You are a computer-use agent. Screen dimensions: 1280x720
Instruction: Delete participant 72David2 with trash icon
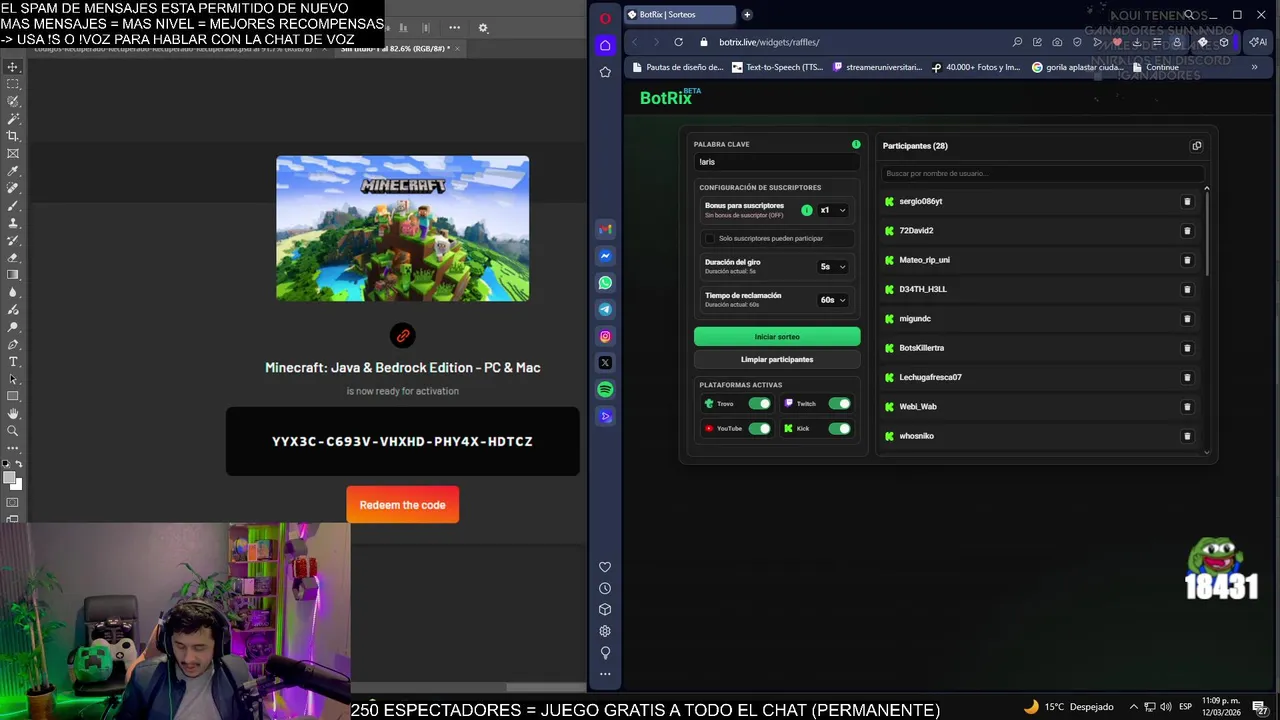(1187, 230)
